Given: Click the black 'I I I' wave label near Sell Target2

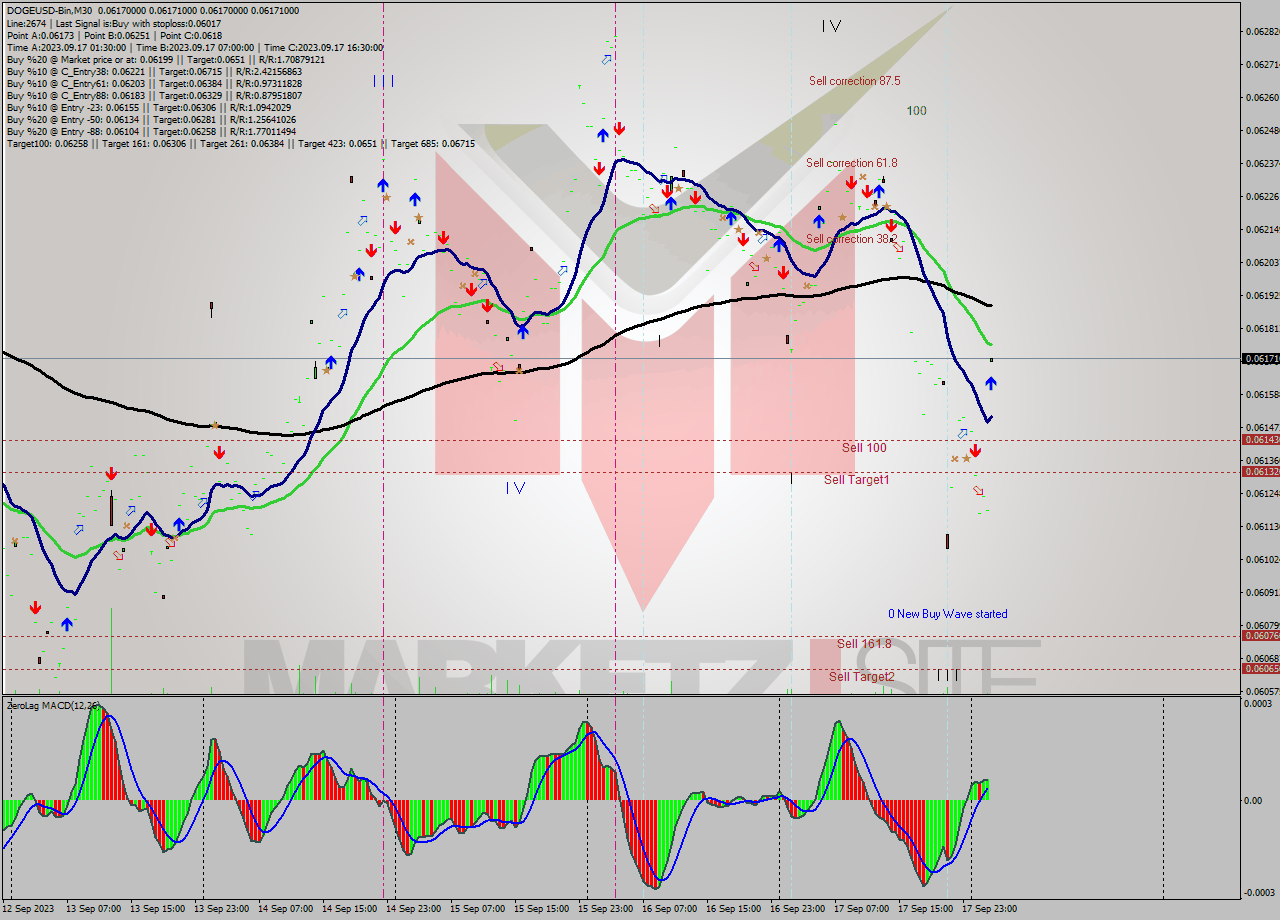Looking at the screenshot, I should coord(947,675).
